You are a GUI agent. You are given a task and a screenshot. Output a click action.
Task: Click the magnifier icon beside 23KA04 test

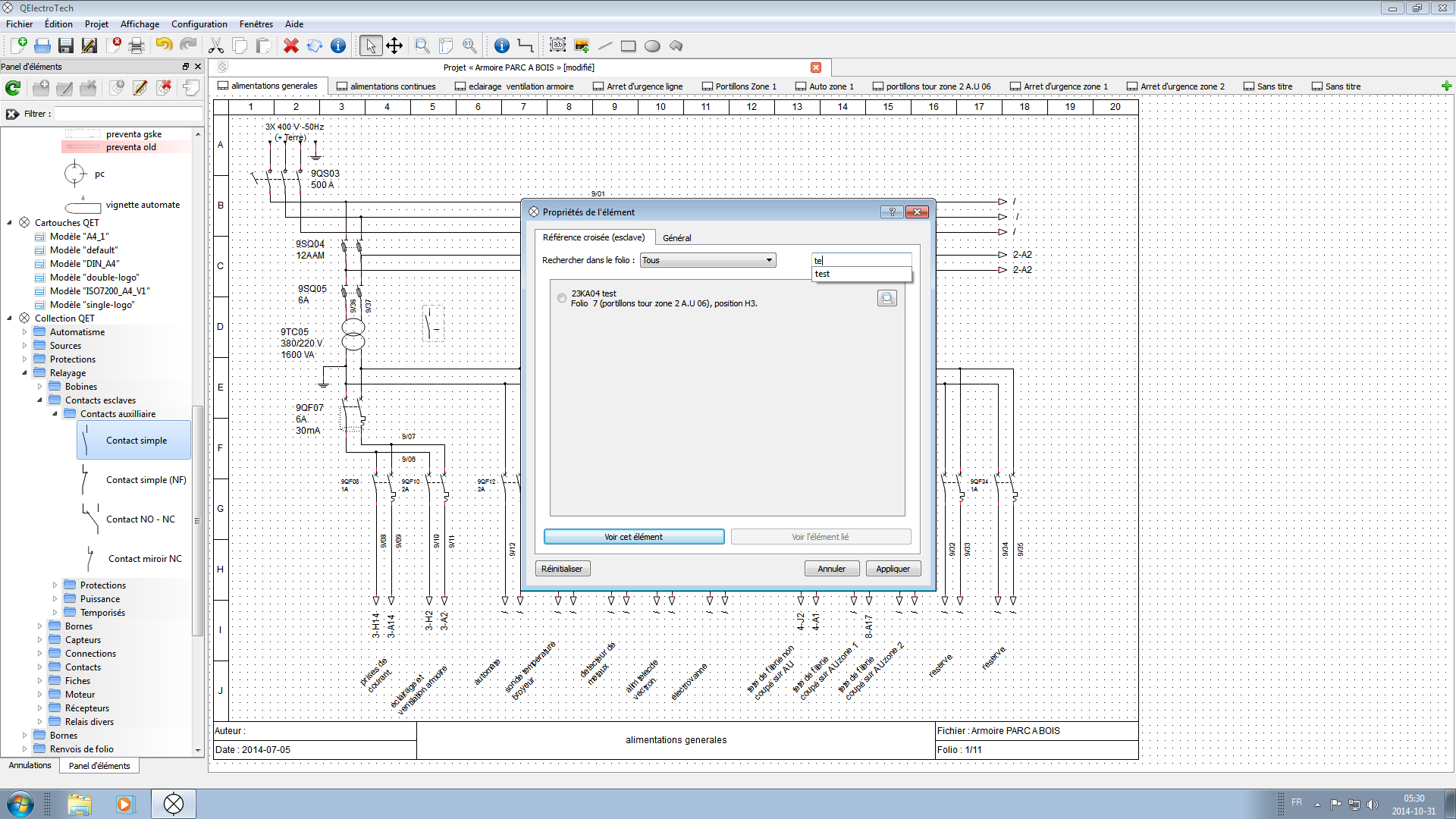pos(887,298)
